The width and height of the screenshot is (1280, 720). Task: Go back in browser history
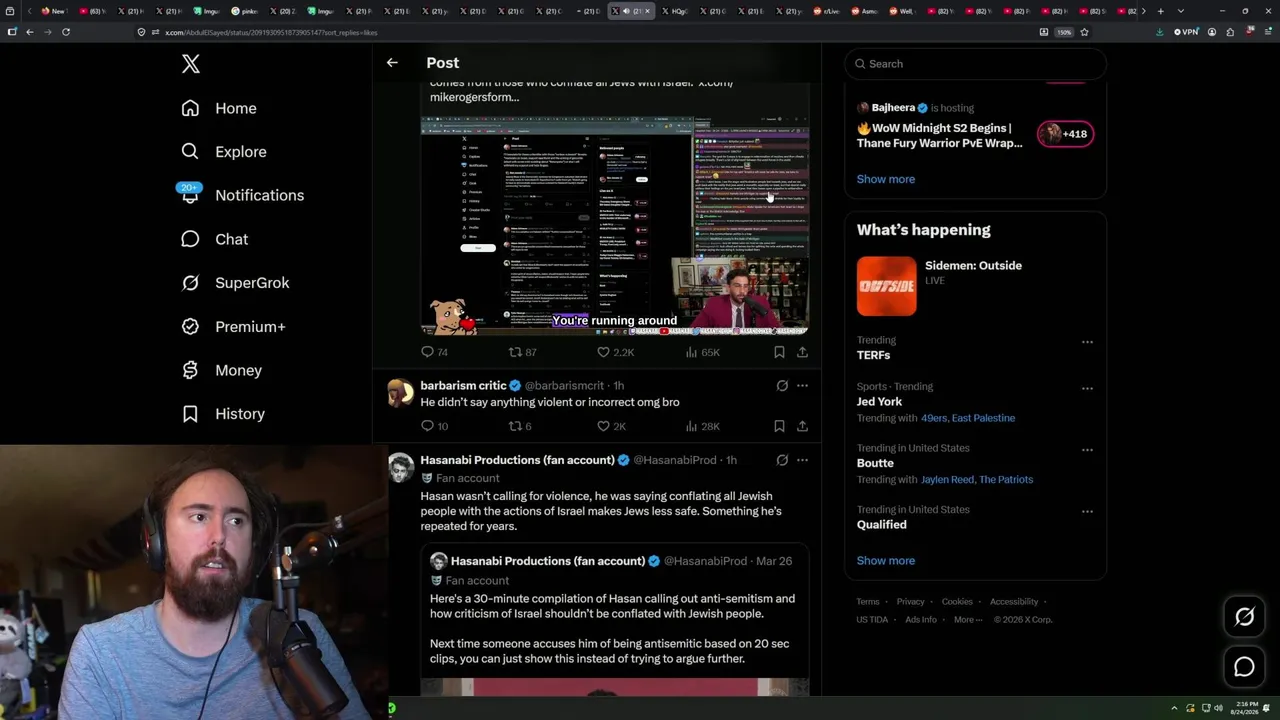(x=30, y=32)
